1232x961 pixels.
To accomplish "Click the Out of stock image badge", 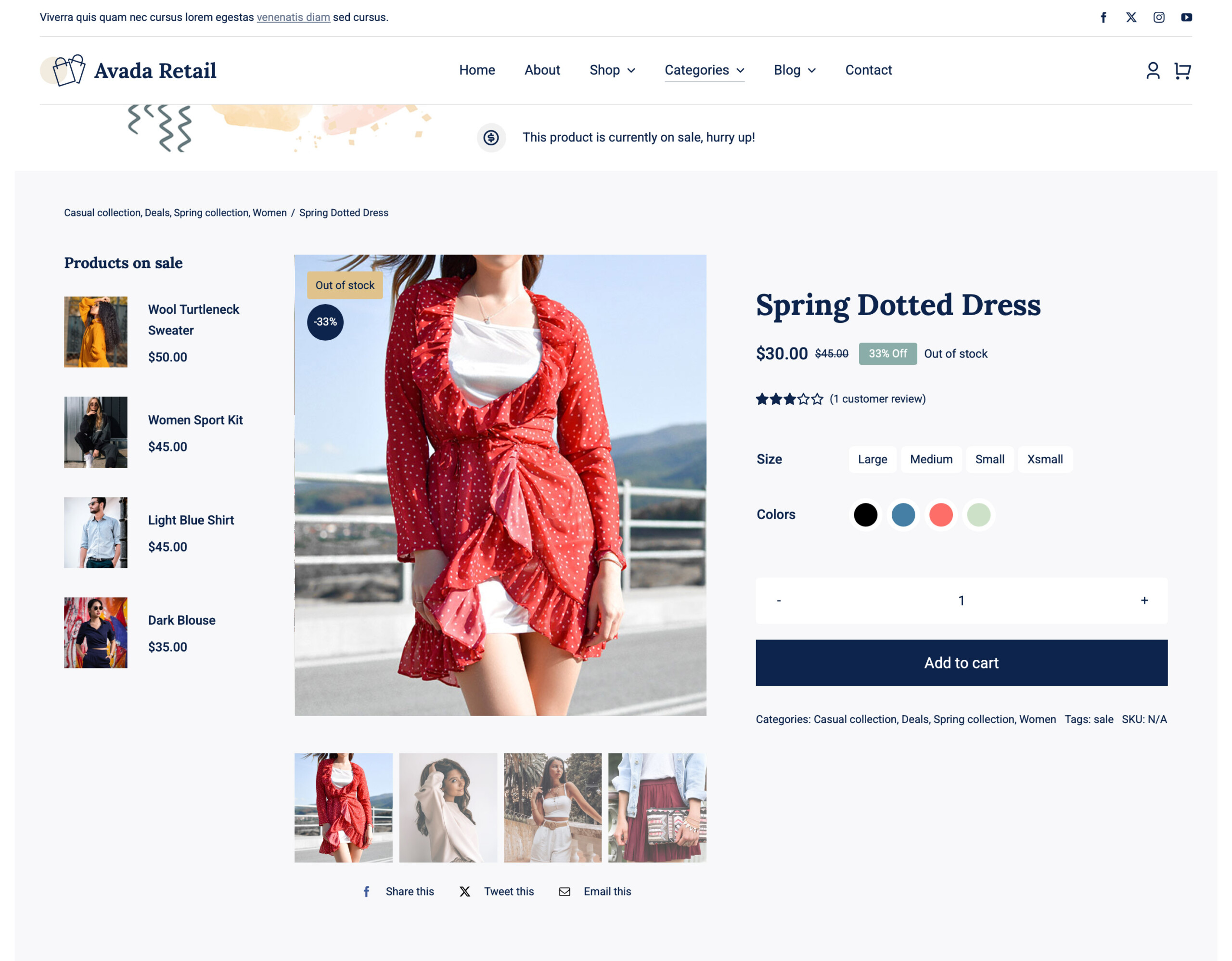I will [345, 285].
